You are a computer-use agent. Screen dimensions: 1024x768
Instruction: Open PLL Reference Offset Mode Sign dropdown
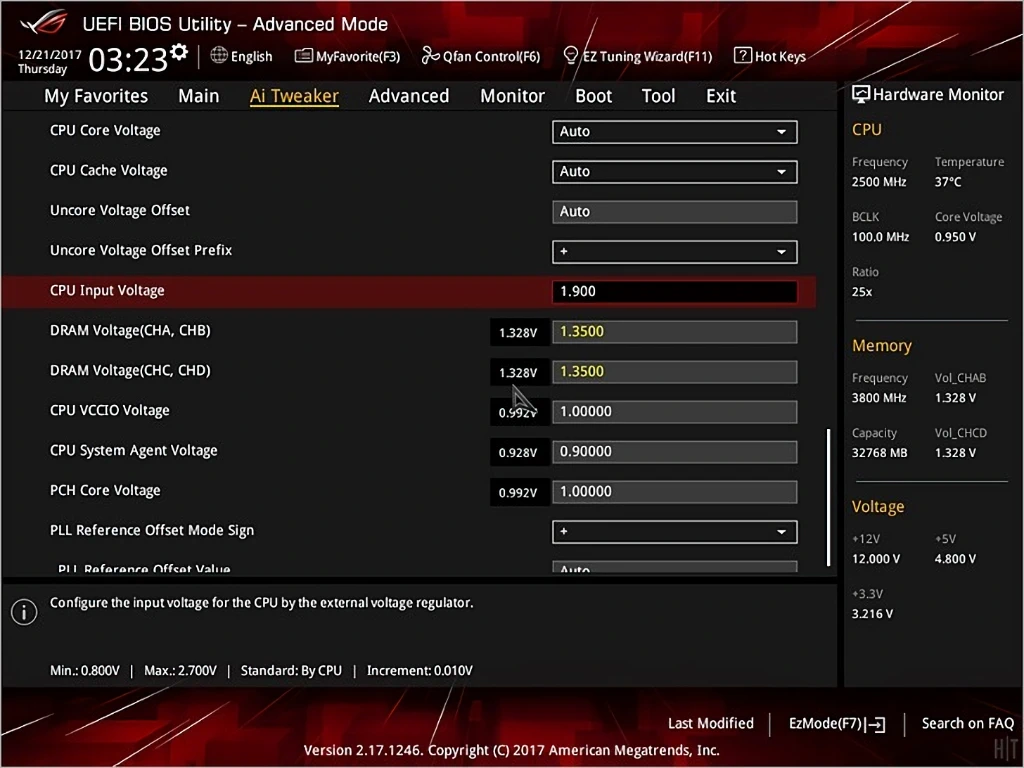[674, 532]
